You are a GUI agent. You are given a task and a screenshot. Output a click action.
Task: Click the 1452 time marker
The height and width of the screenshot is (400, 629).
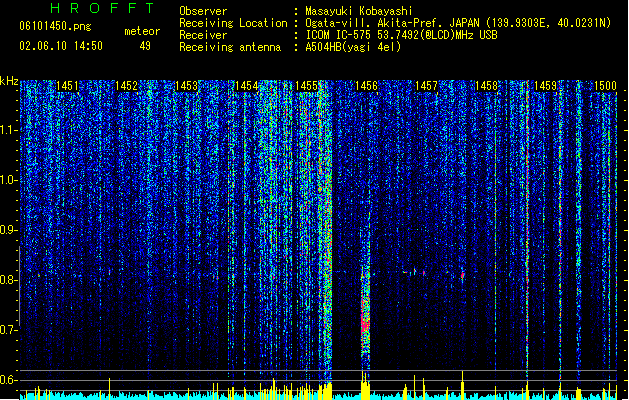click(127, 86)
